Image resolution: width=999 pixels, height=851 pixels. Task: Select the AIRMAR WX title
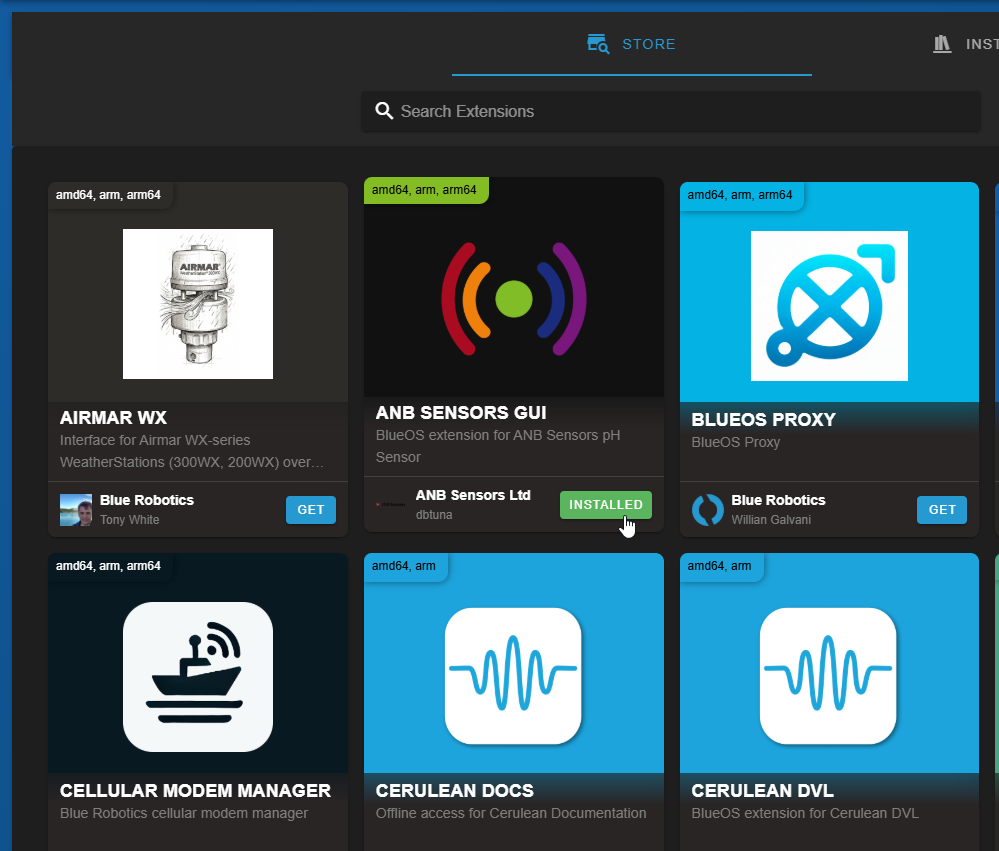click(x=113, y=418)
